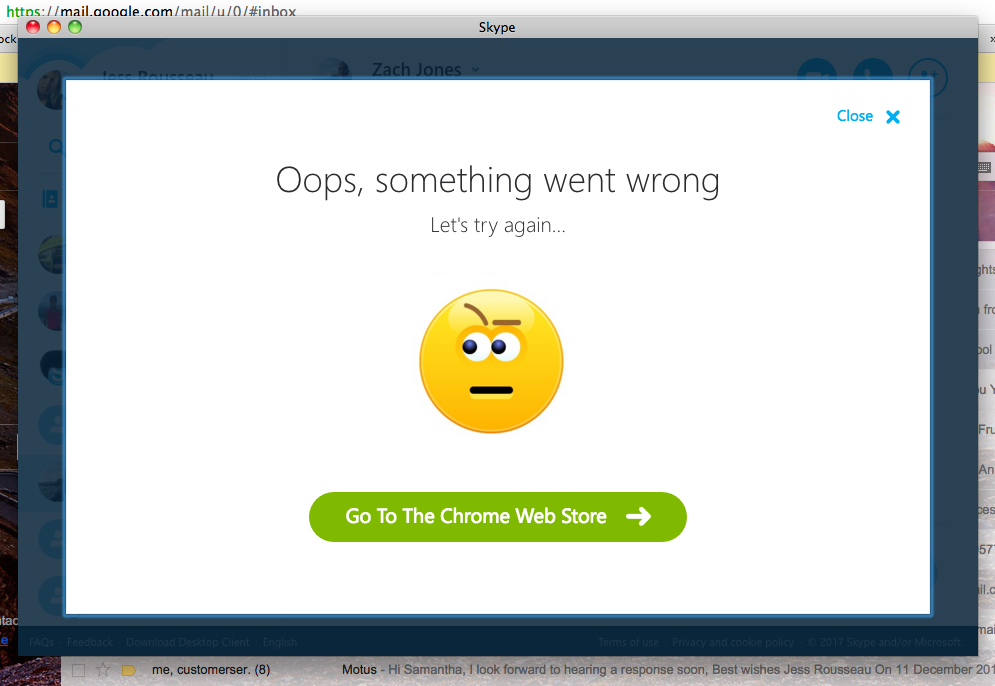Viewport: 995px width, 686px height.
Task: Open the Terms of use footer link
Action: (x=628, y=642)
